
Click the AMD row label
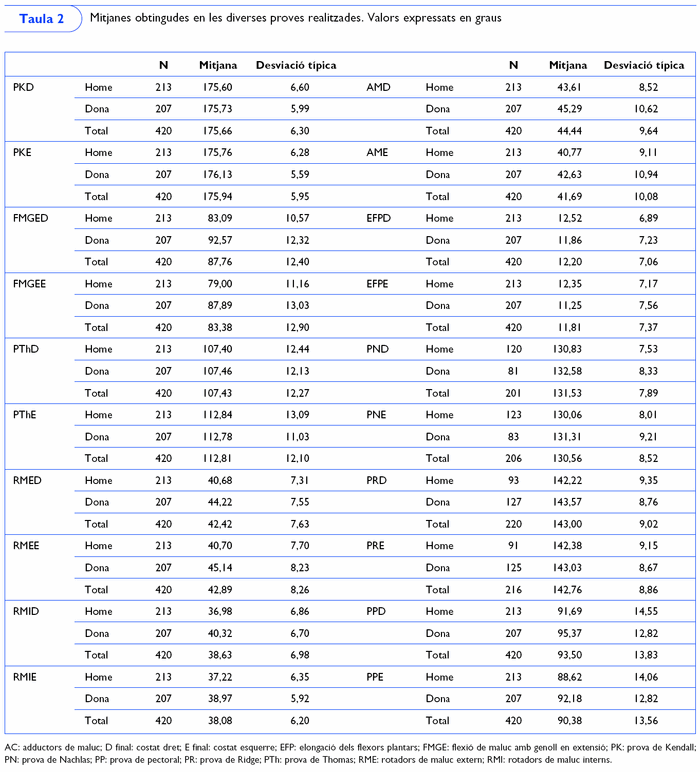(378, 87)
